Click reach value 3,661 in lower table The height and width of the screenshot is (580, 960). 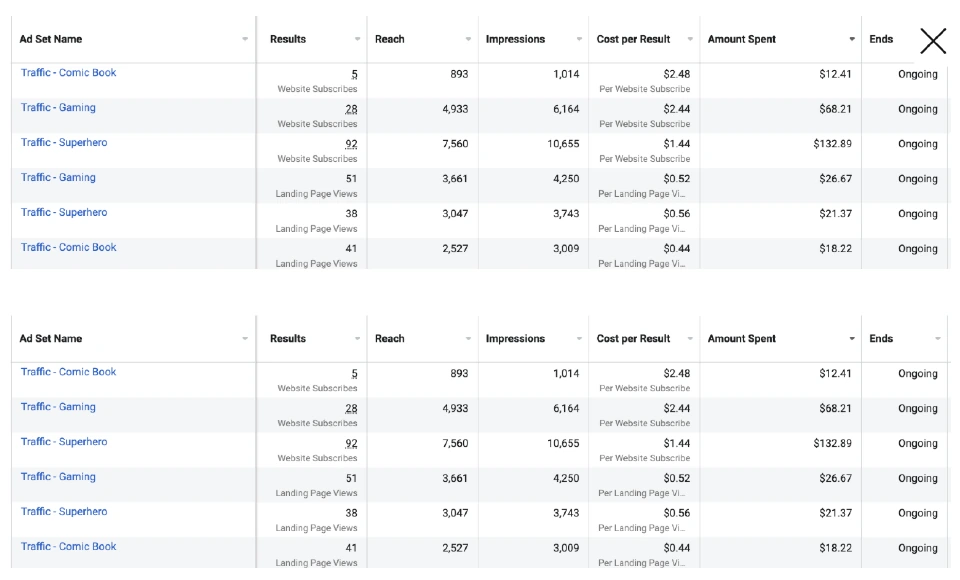[x=455, y=478]
